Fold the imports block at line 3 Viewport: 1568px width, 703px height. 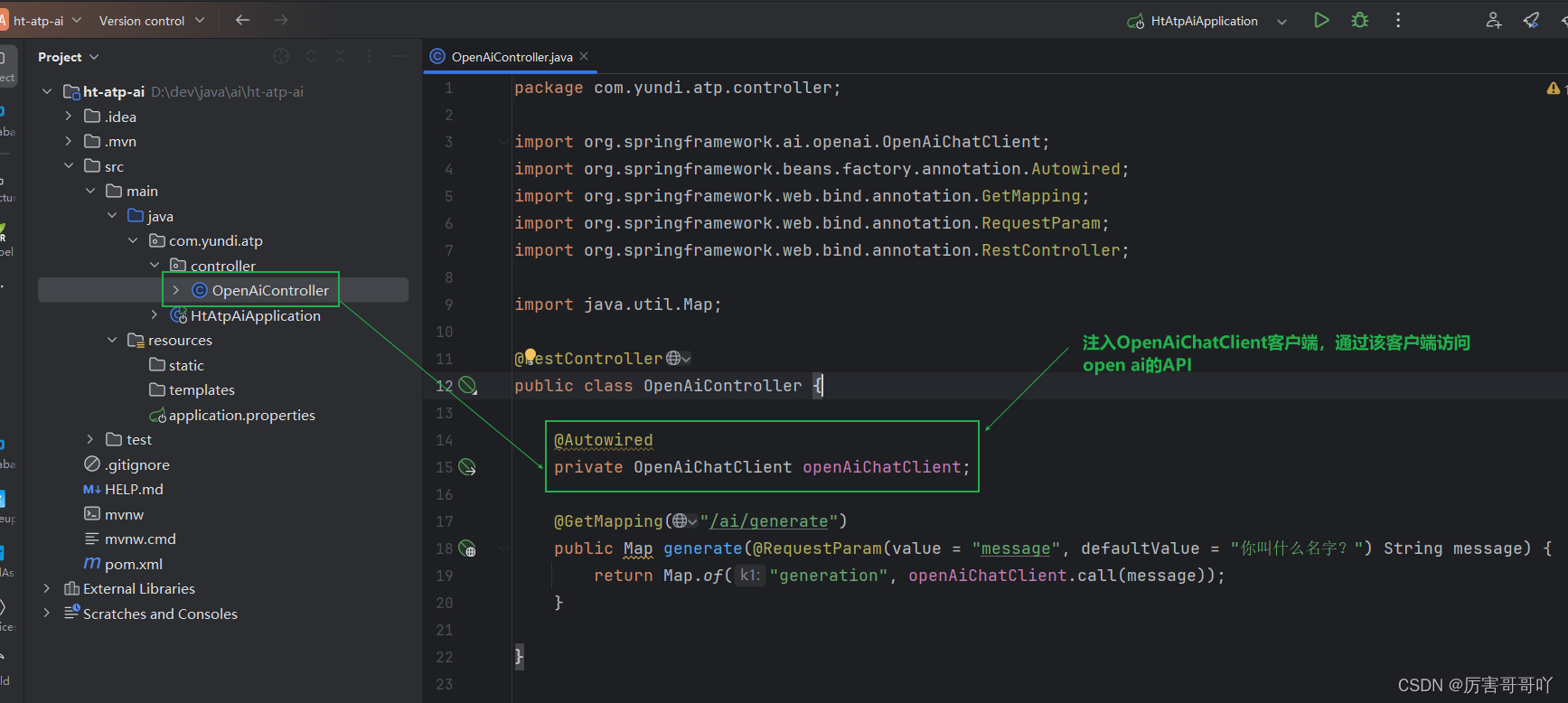[x=503, y=142]
